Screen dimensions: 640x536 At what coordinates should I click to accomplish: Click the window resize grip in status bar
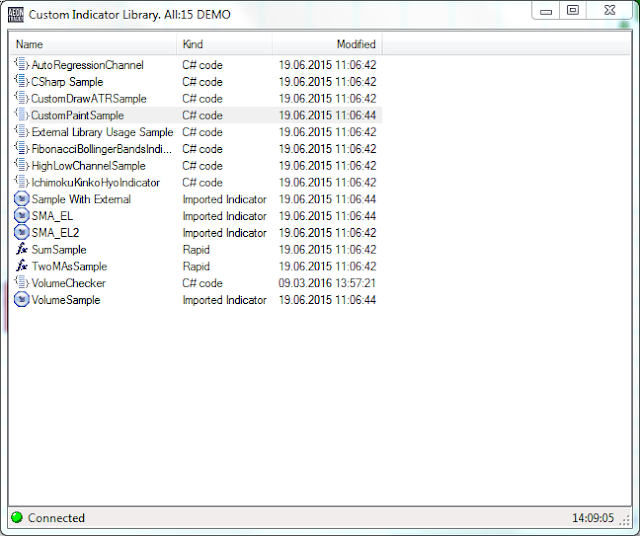625,519
